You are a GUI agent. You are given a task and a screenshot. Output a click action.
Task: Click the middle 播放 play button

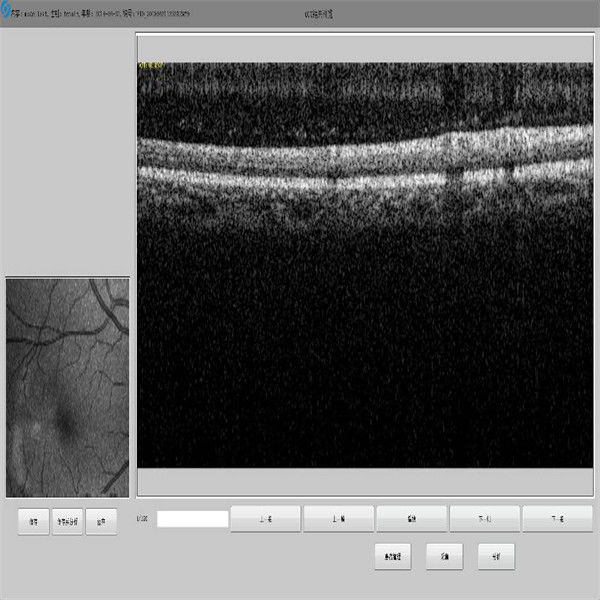412,519
